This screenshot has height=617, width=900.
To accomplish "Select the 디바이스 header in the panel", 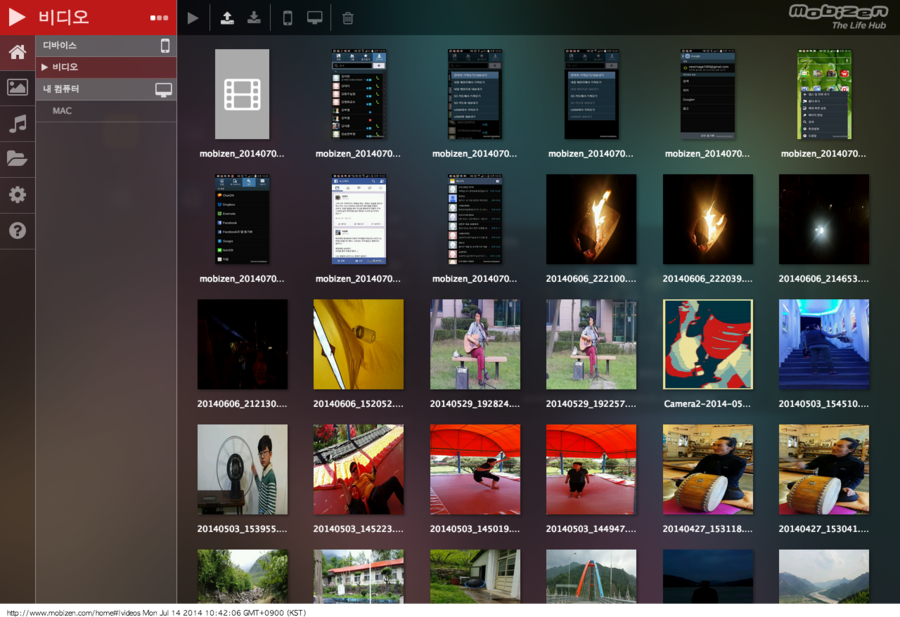I will point(106,45).
